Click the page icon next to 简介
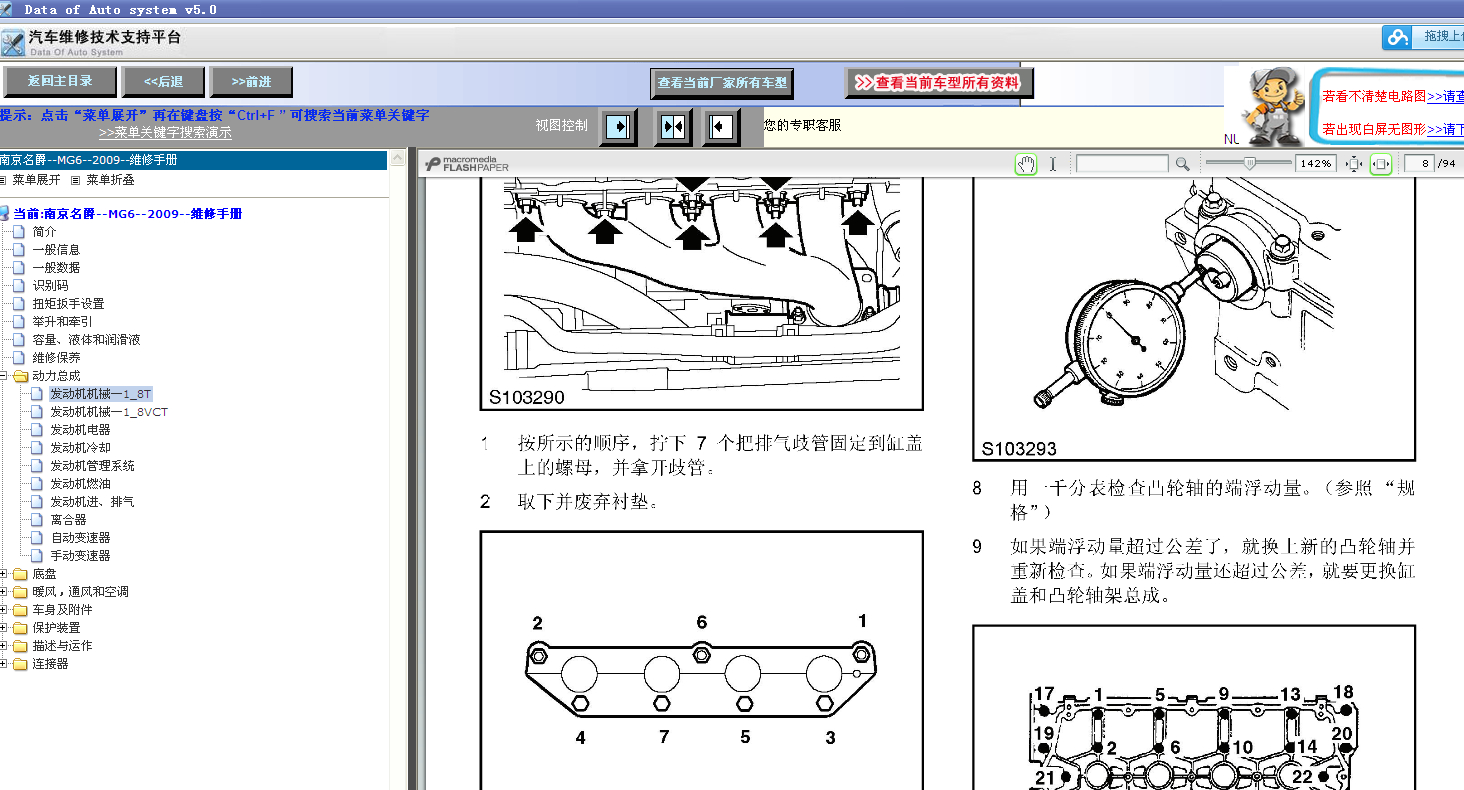Image resolution: width=1464 pixels, height=790 pixels. 19,231
